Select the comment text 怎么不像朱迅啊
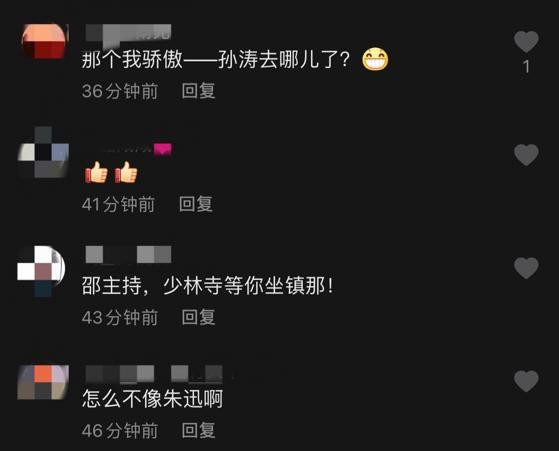 point(153,399)
